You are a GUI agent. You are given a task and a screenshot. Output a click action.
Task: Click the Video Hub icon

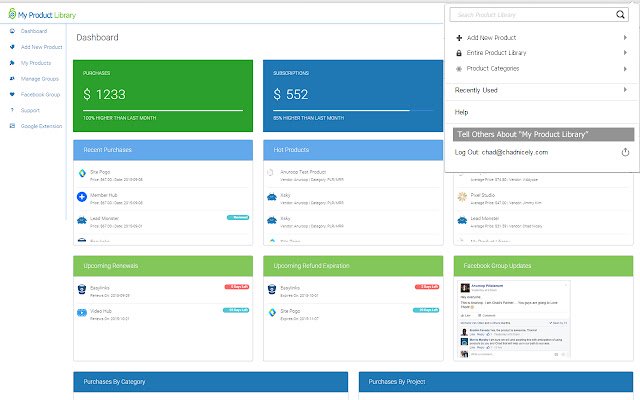(x=82, y=313)
